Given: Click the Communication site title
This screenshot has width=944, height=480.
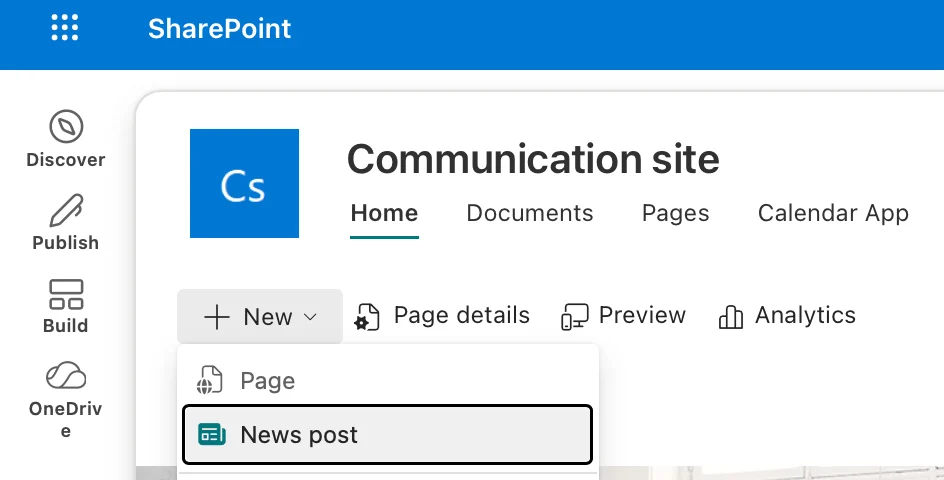Looking at the screenshot, I should click(533, 159).
